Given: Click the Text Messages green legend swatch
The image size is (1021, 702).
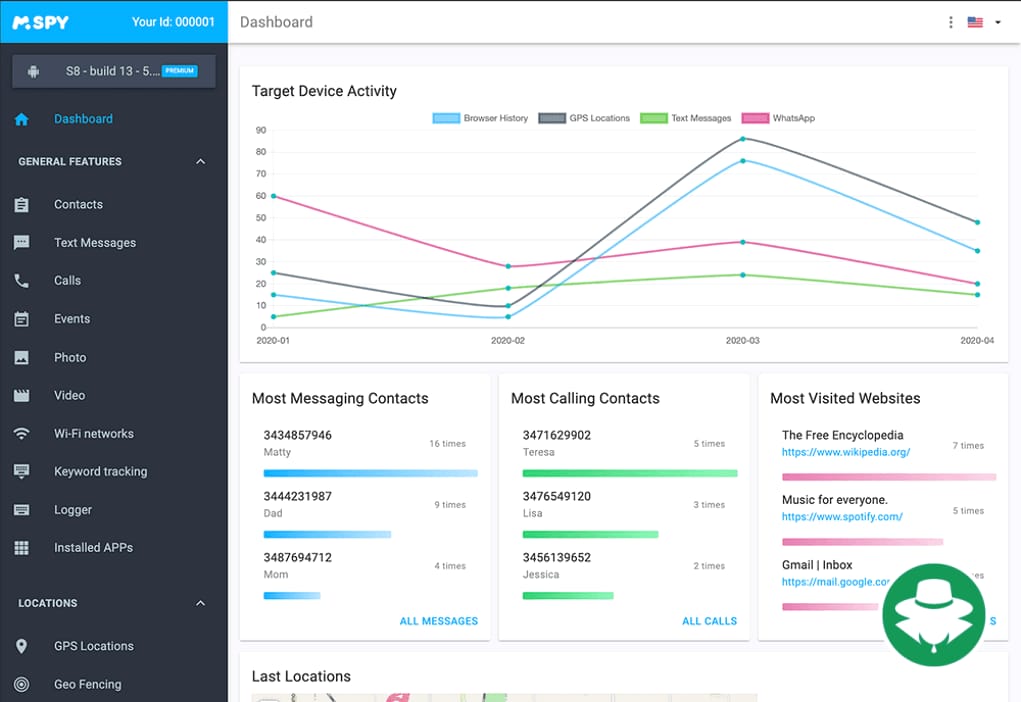Looking at the screenshot, I should pyautogui.click(x=653, y=118).
